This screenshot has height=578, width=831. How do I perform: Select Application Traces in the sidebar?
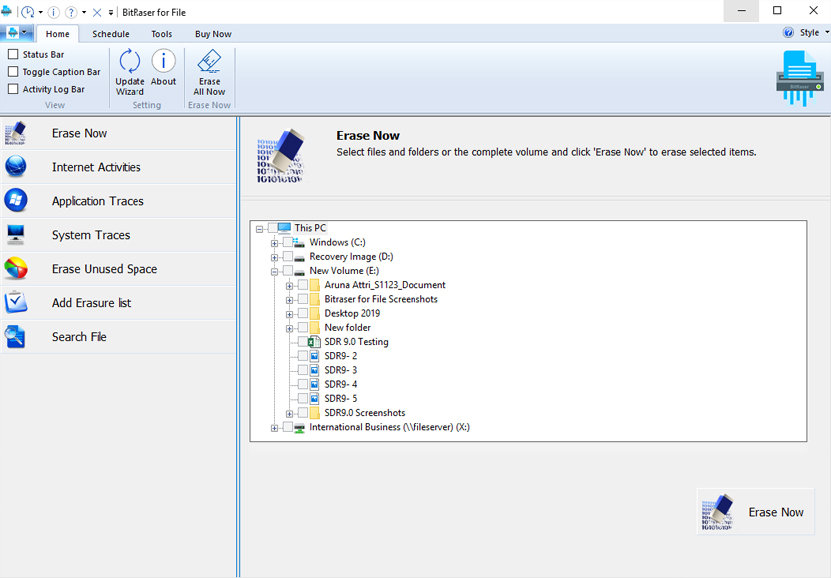pos(119,201)
